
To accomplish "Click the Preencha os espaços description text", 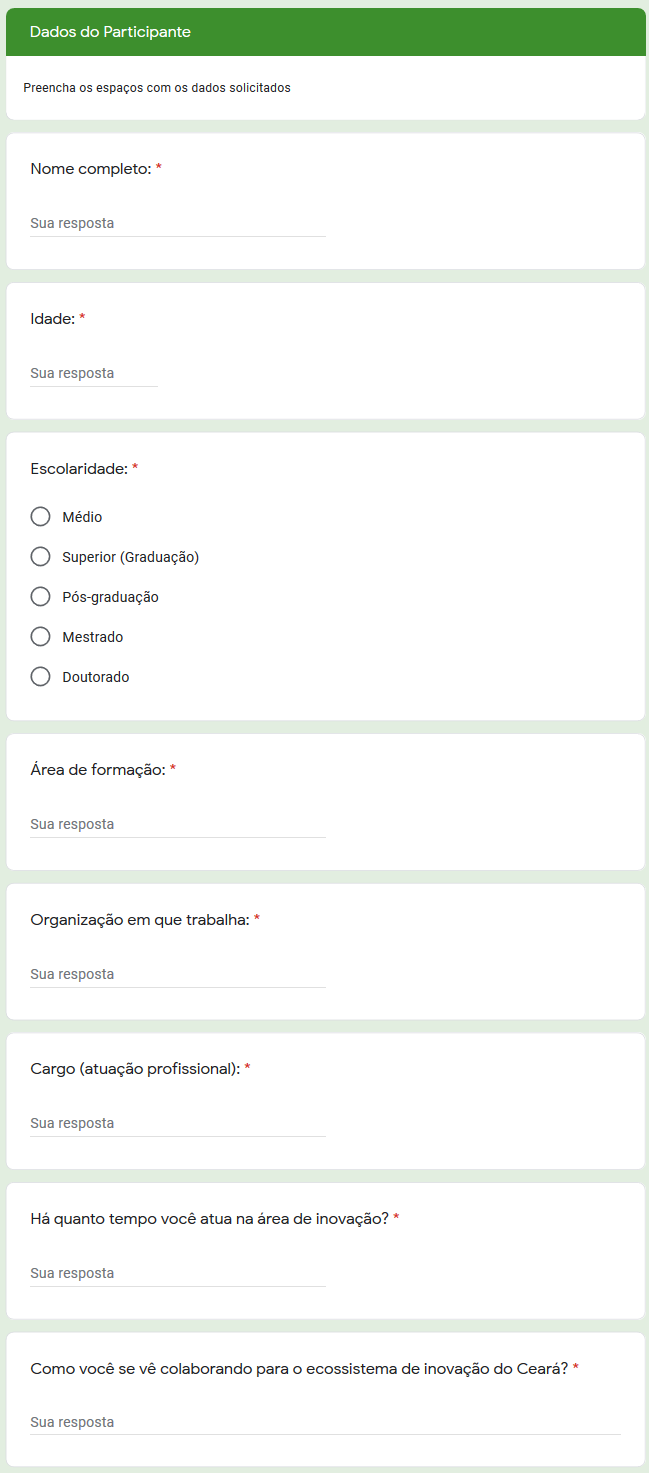I will tap(157, 88).
